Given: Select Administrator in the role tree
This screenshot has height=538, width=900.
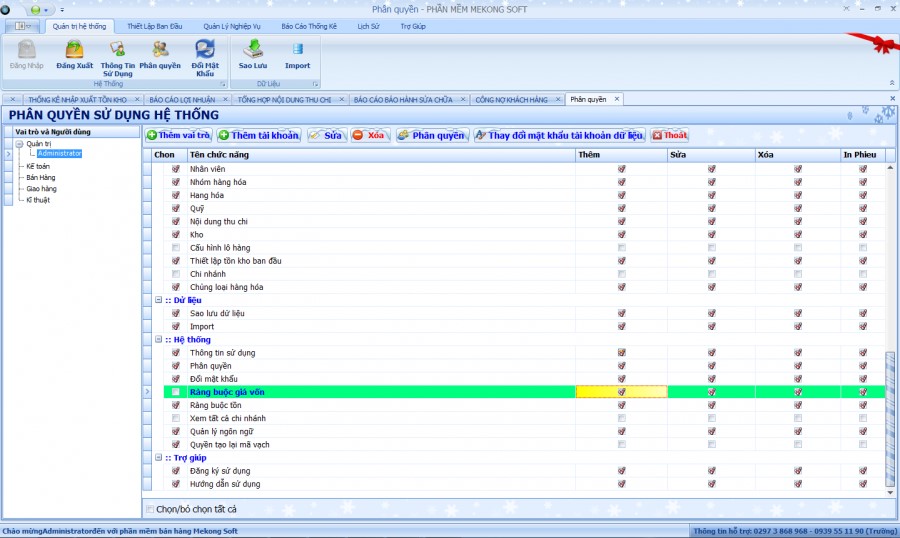Looking at the screenshot, I should [60, 153].
